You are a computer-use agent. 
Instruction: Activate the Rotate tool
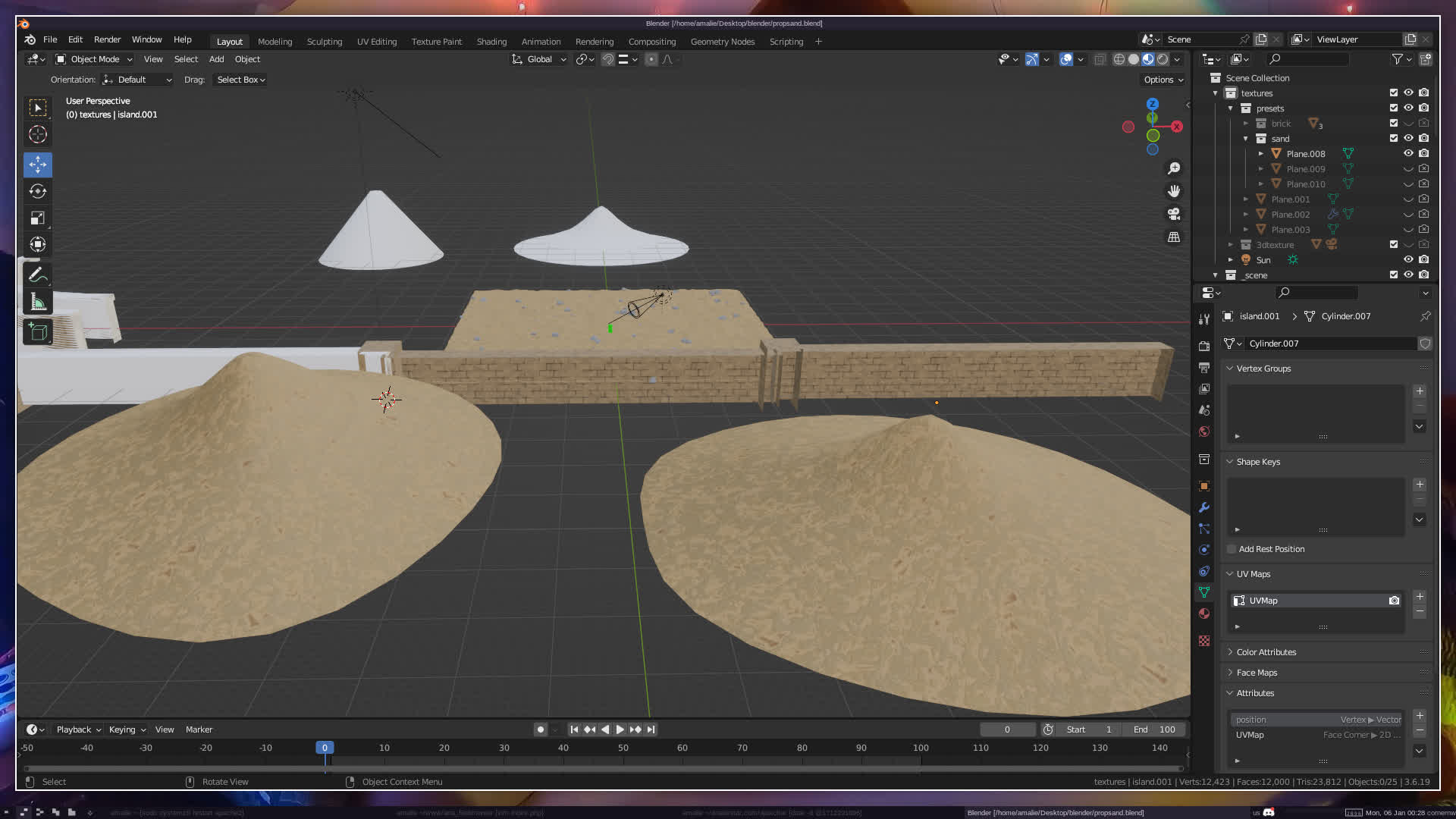[x=37, y=191]
